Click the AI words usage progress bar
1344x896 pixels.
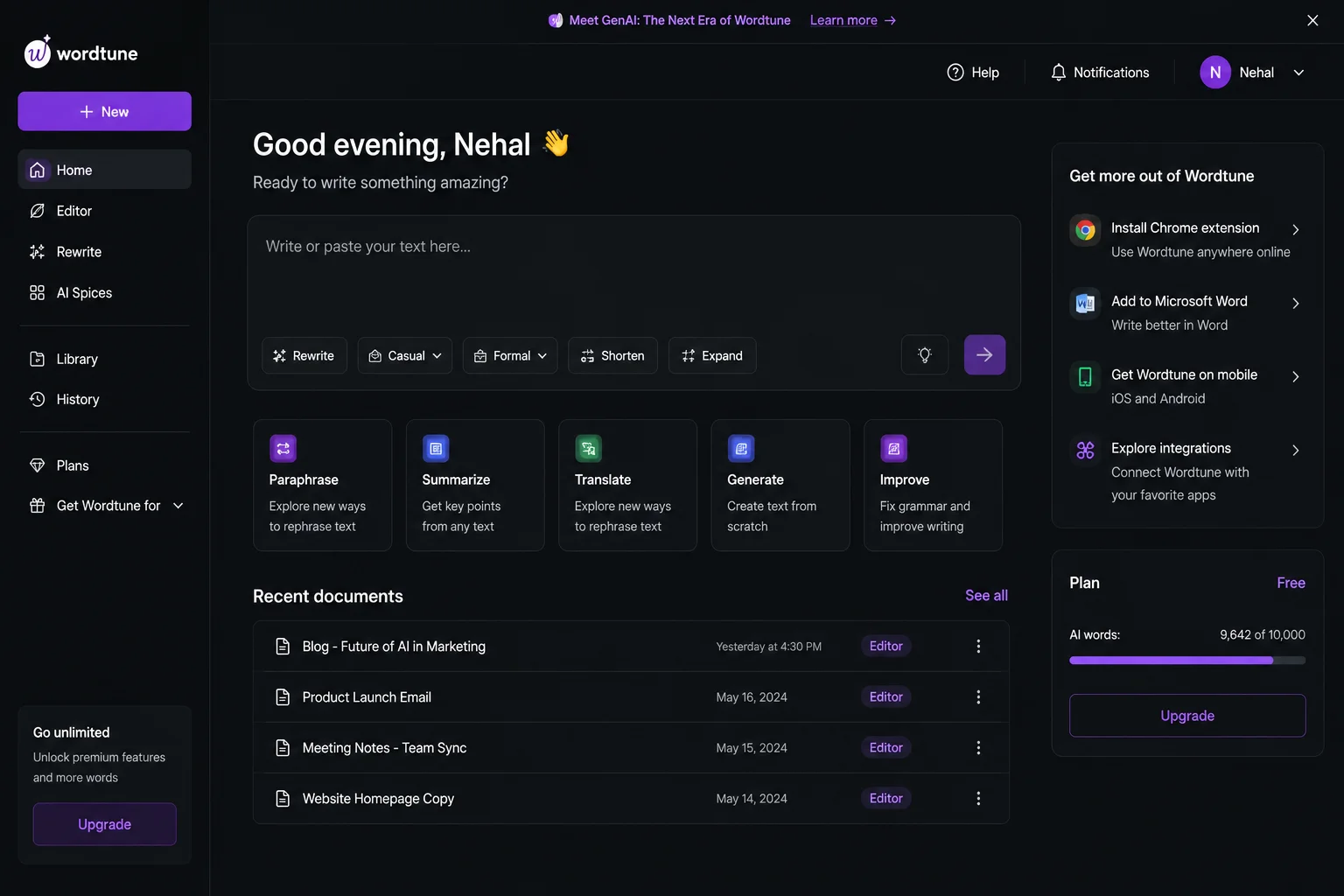(1187, 661)
